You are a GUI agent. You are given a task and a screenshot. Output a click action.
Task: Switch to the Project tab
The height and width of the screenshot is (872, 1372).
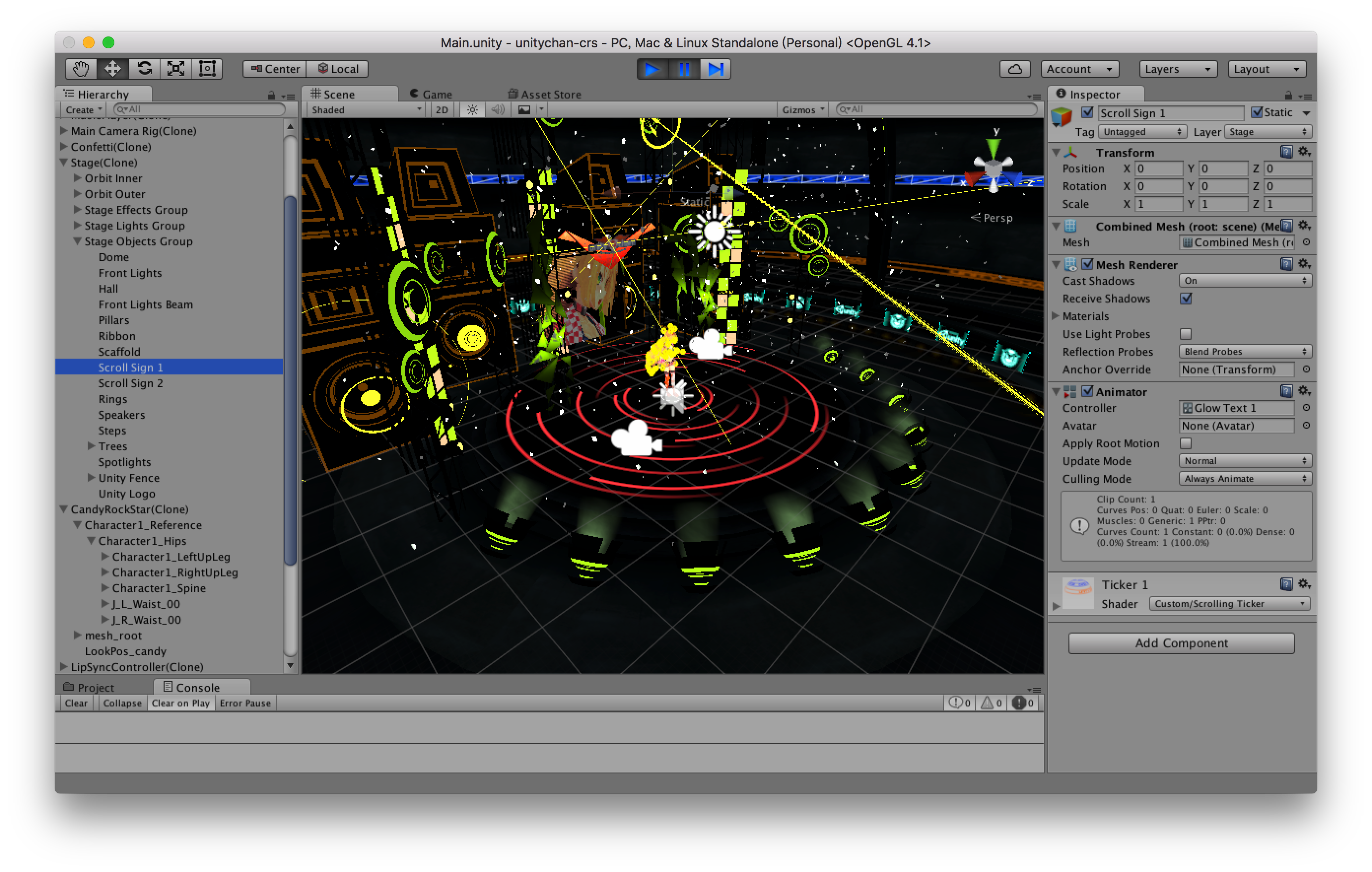90,687
